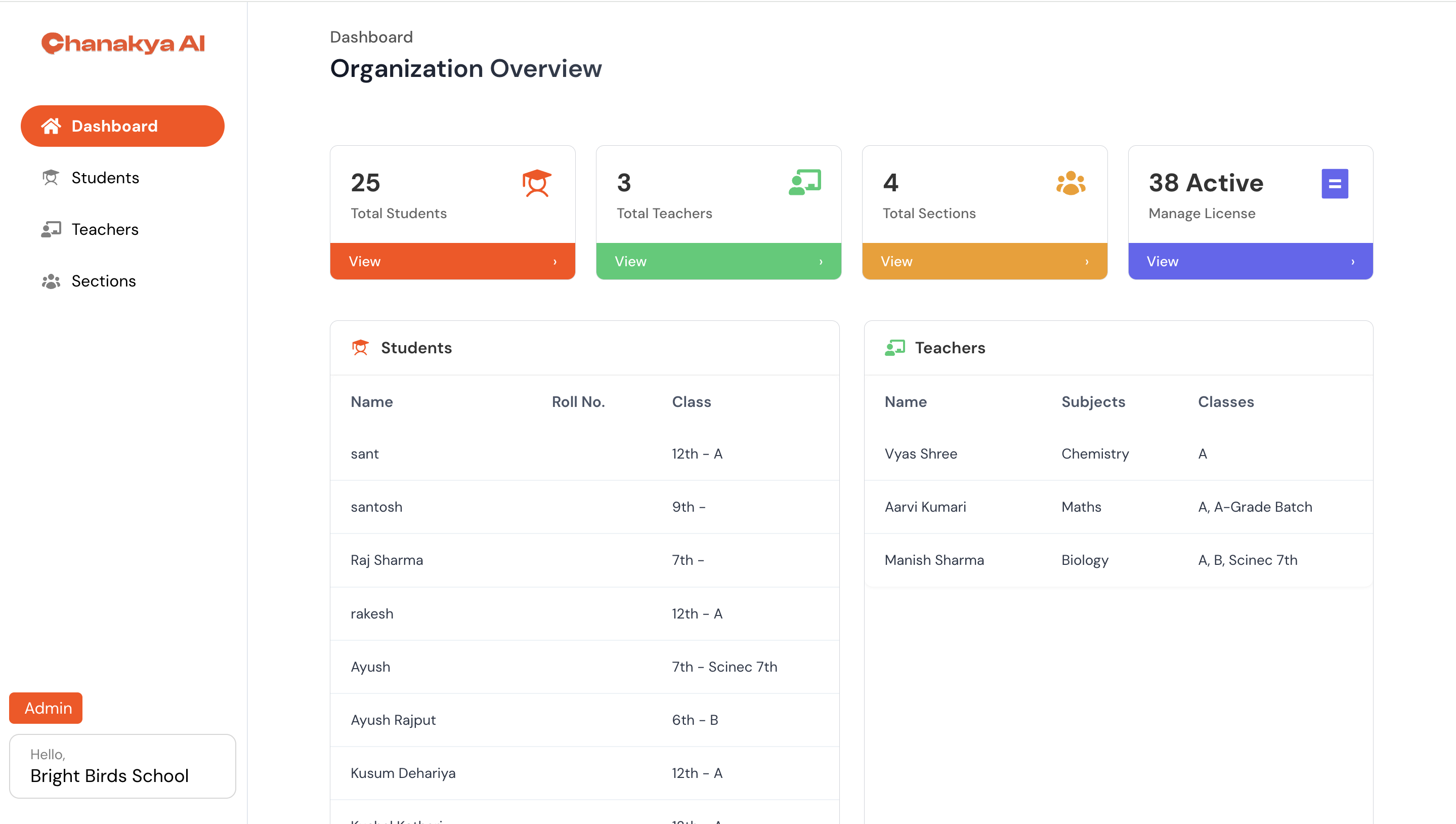
Task: Click the 'Organization Overview' heading
Action: click(x=465, y=69)
